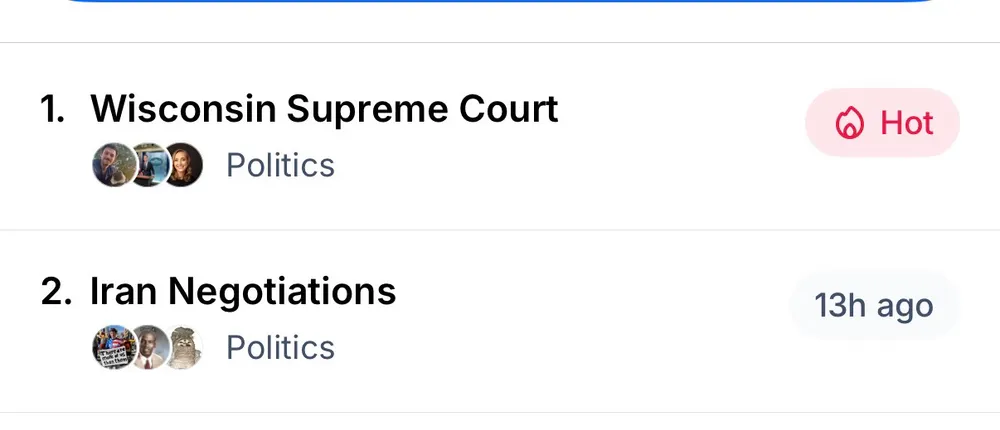Tap the flame icon in the Hot badge

click(x=849, y=124)
